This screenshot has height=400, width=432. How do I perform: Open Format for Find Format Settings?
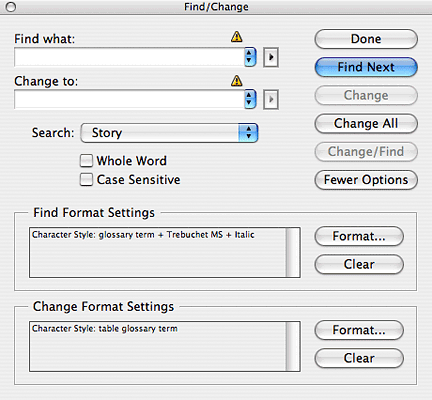pyautogui.click(x=359, y=236)
